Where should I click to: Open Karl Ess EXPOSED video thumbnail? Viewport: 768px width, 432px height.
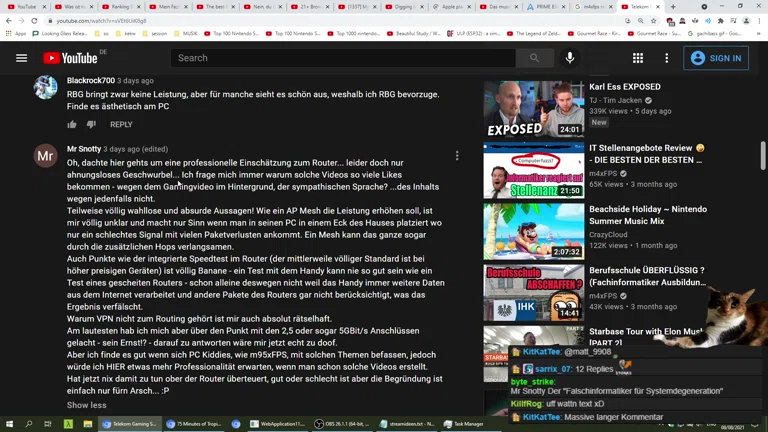click(533, 109)
